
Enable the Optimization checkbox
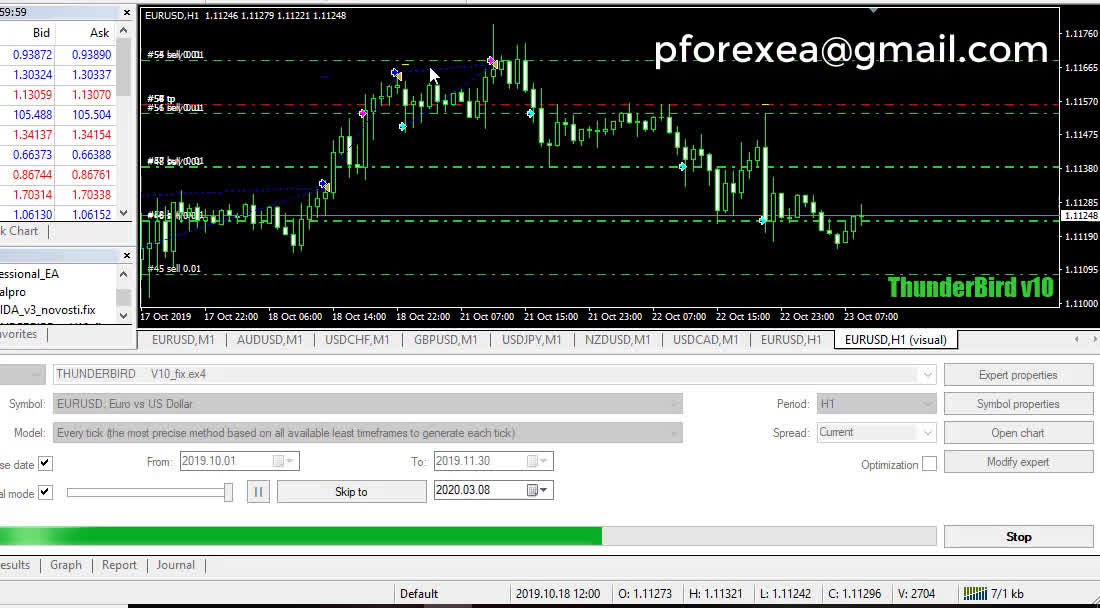coord(929,464)
